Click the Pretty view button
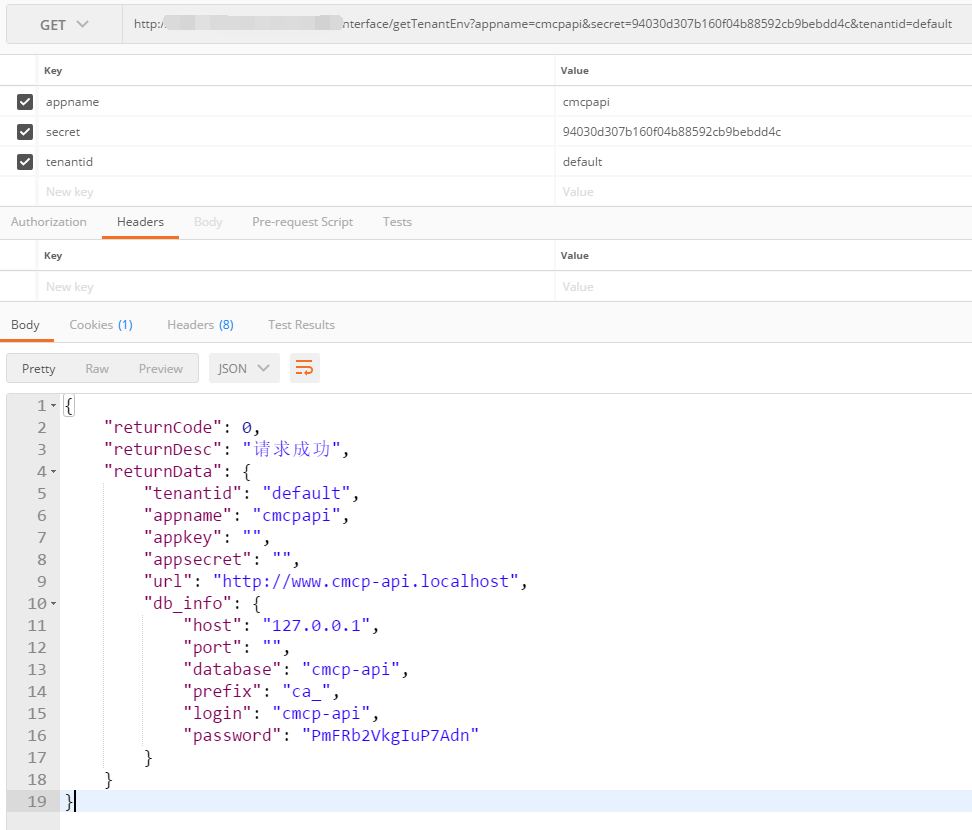Image resolution: width=972 pixels, height=830 pixels. click(39, 369)
